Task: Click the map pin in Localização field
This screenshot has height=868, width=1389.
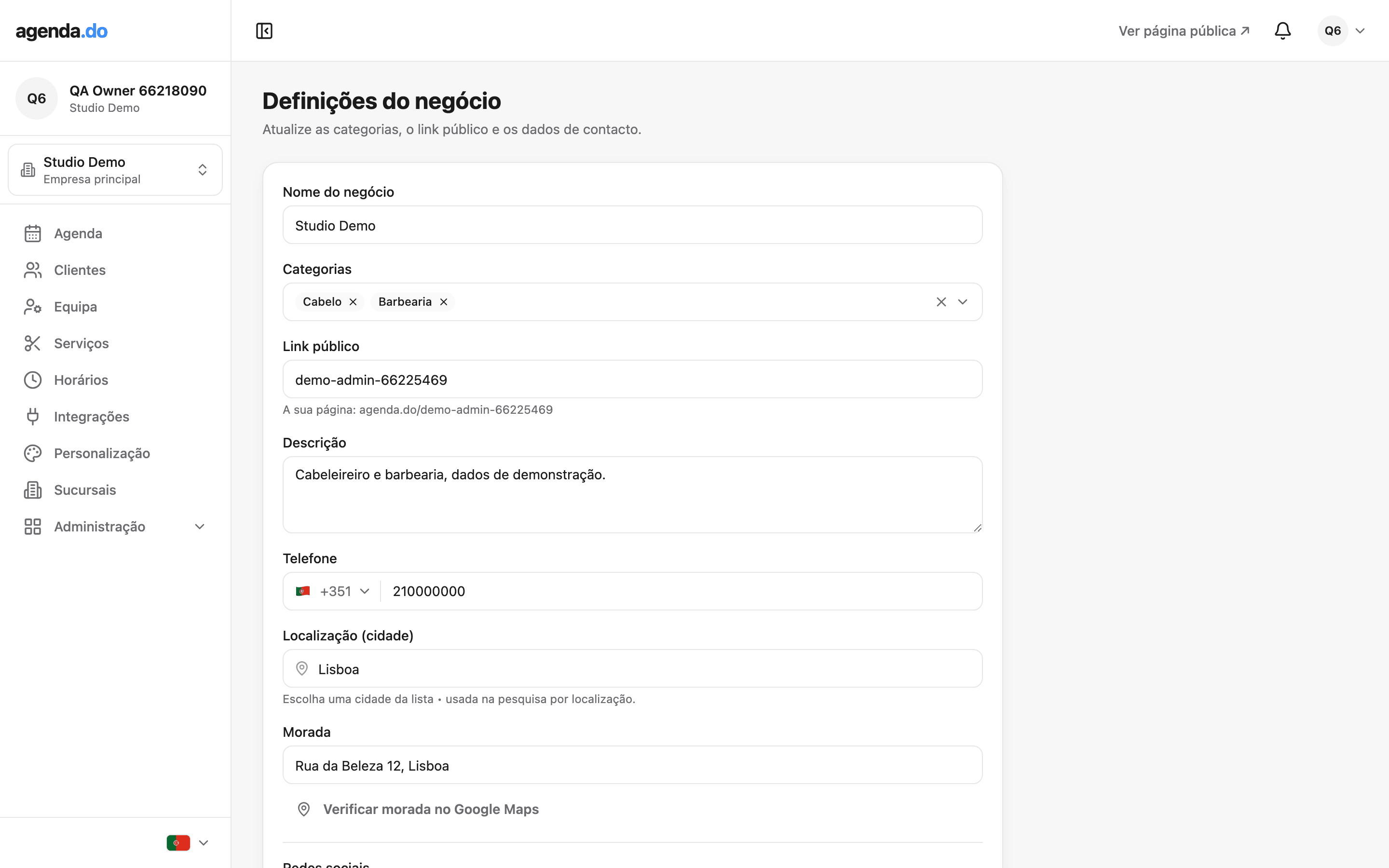Action: (302, 669)
